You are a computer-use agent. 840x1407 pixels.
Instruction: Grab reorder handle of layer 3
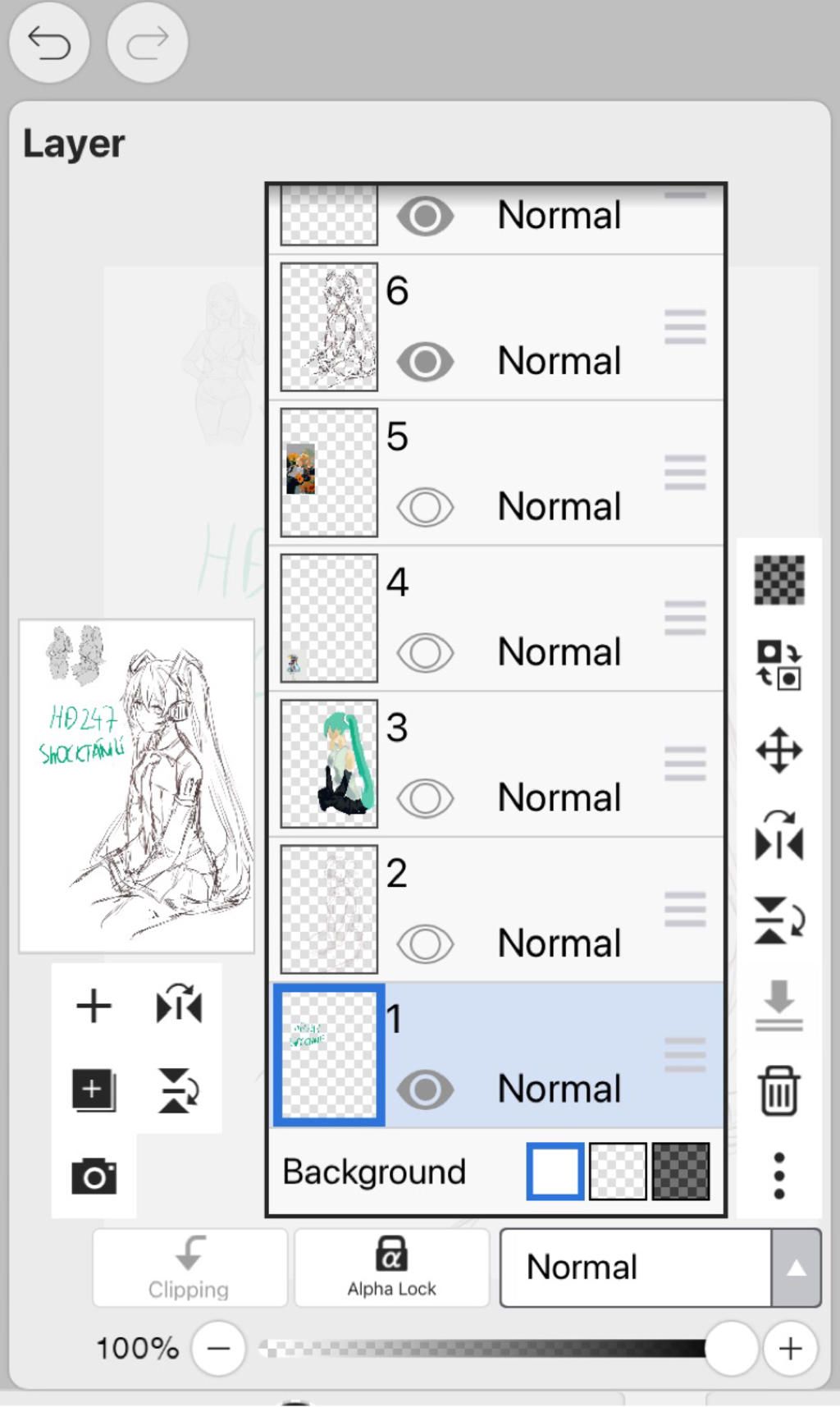(685, 764)
